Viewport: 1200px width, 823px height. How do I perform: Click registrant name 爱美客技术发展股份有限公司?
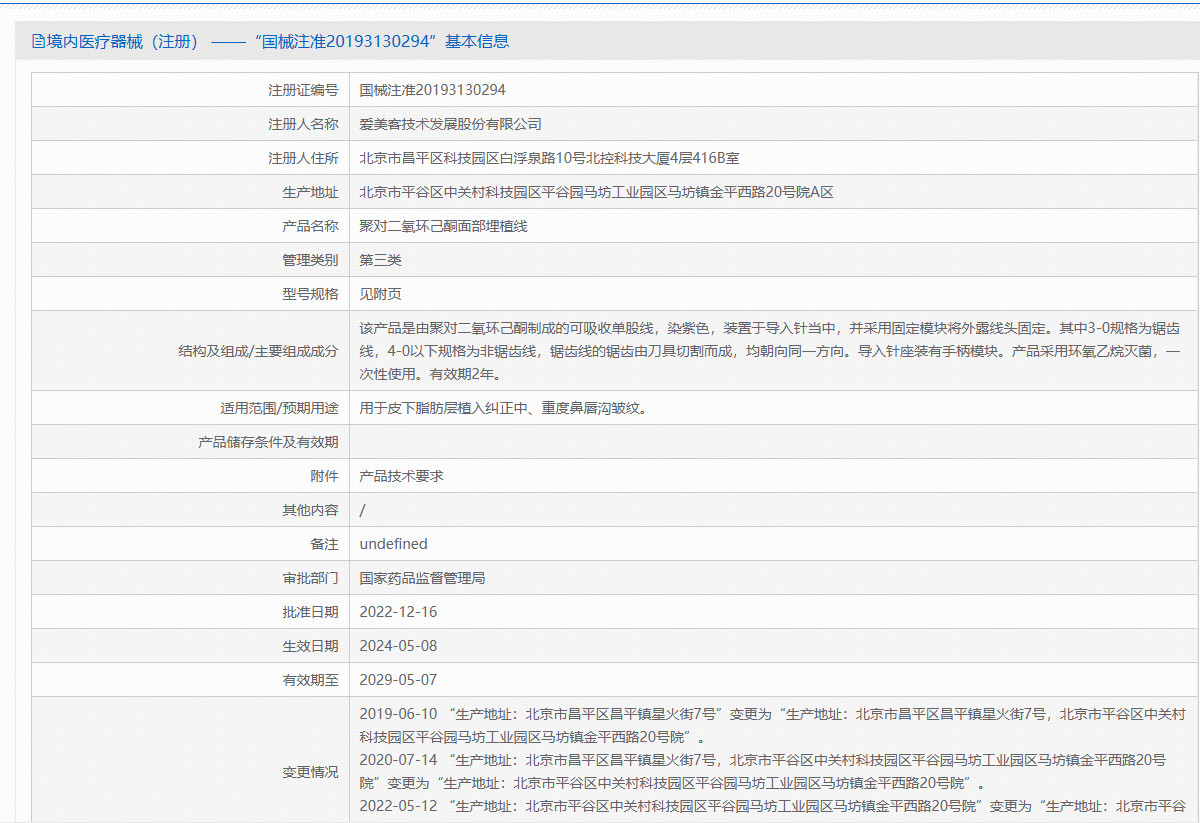(450, 124)
